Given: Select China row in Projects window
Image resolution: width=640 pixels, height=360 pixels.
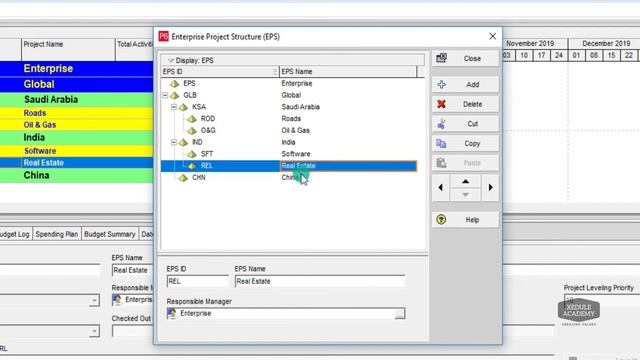Looking at the screenshot, I should point(76,176).
